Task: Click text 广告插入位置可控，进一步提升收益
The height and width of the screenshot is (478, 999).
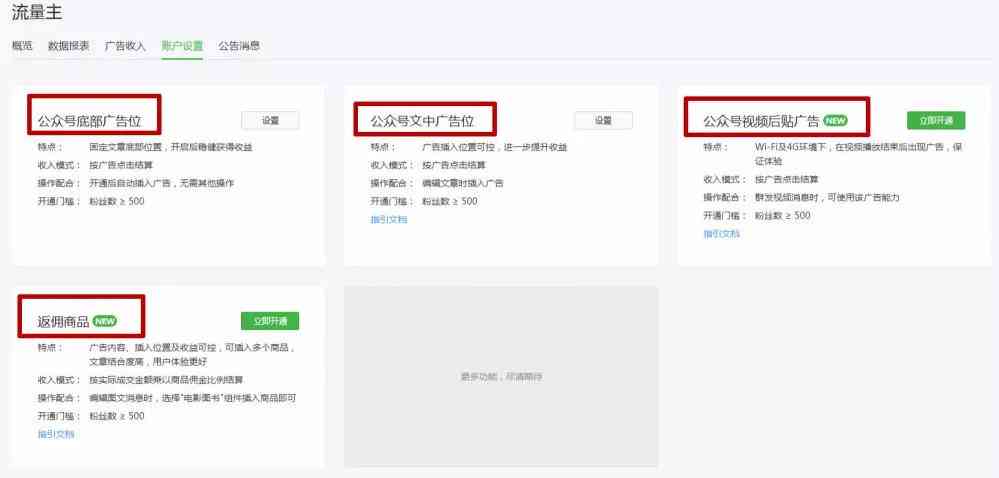Action: tap(494, 147)
